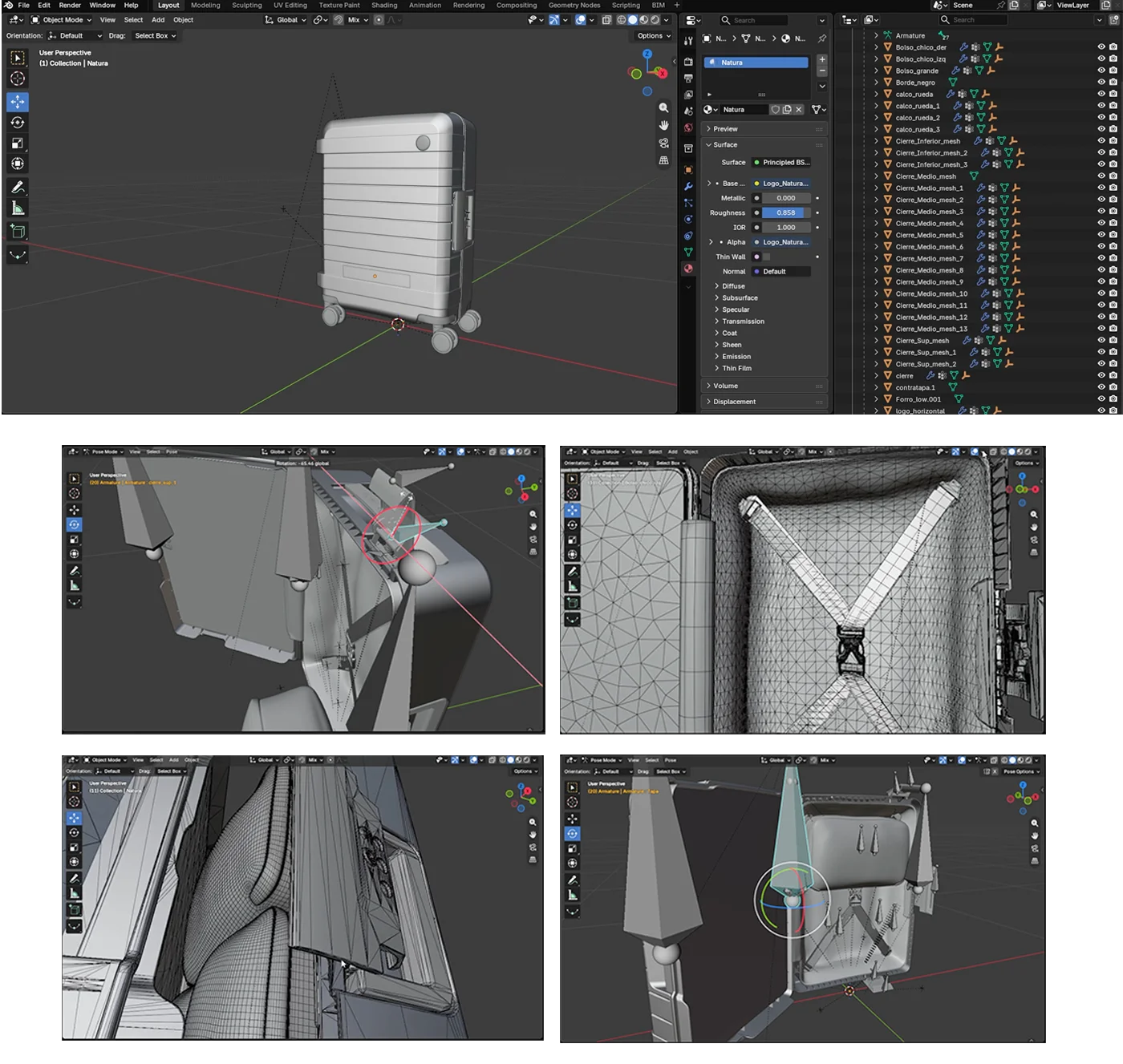The height and width of the screenshot is (1064, 1123).
Task: Toggle fake user shield for Natura material
Action: (775, 110)
